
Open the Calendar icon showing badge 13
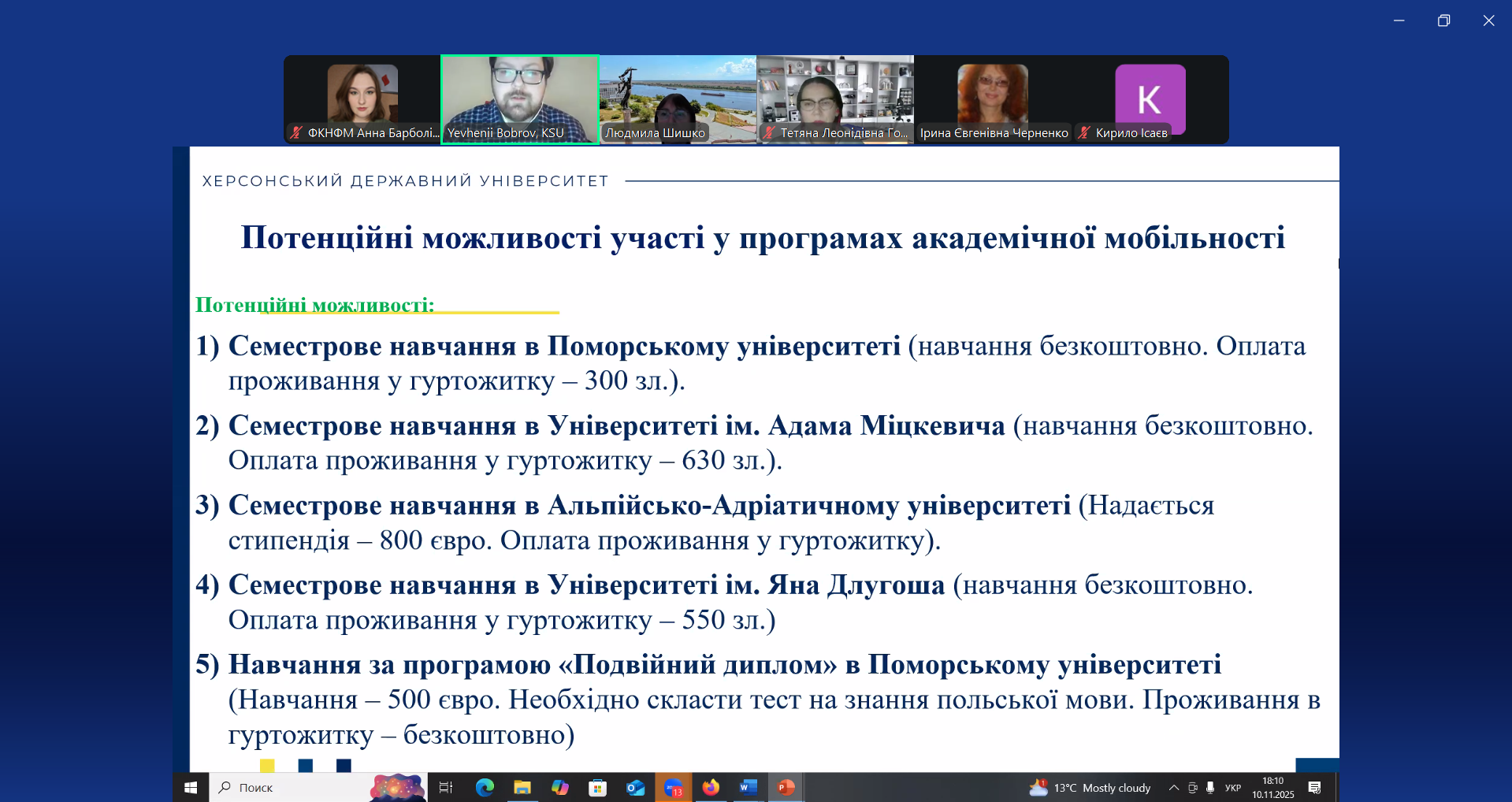pos(674,787)
